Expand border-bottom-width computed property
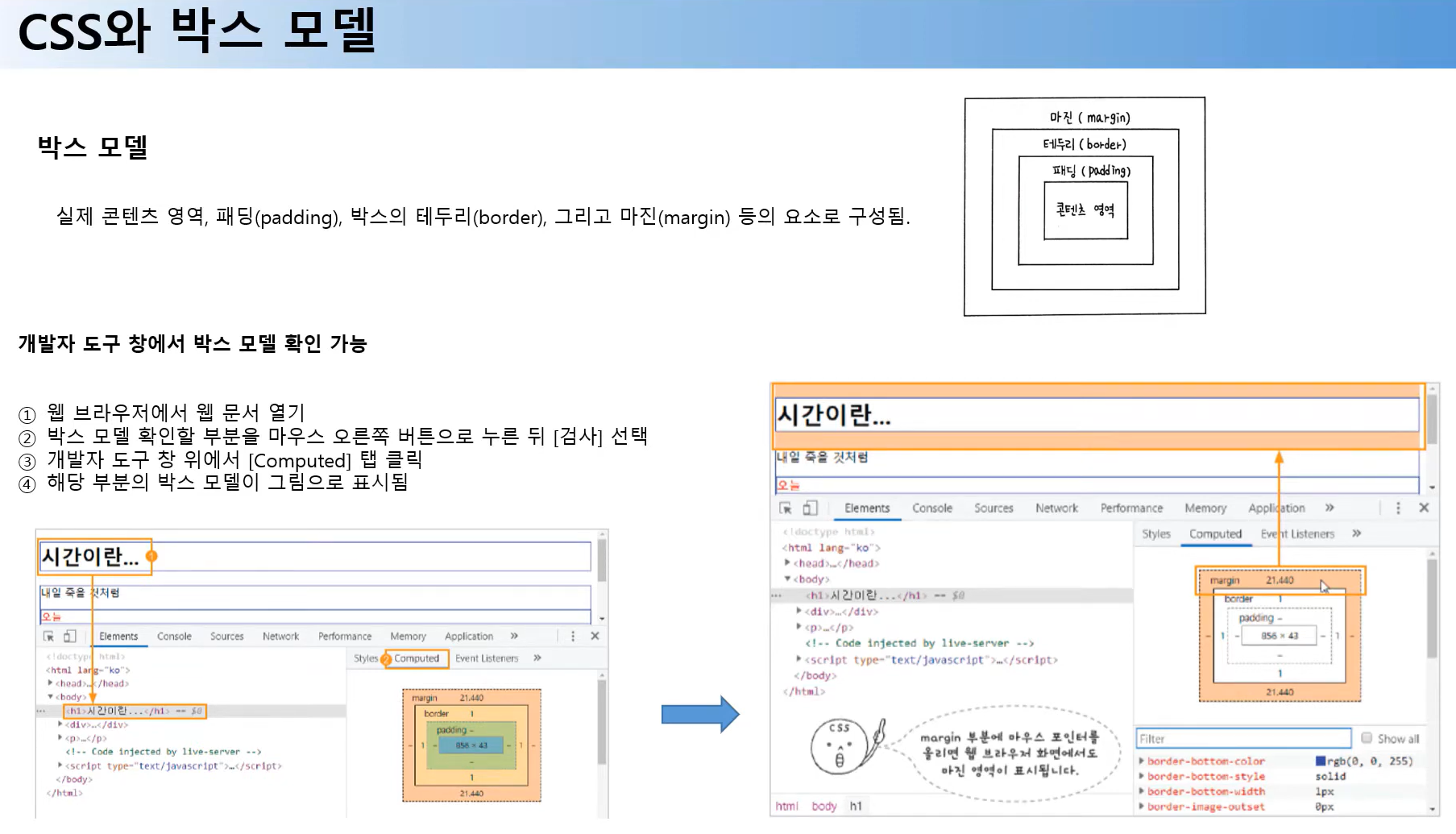1456x834 pixels. point(1142,791)
